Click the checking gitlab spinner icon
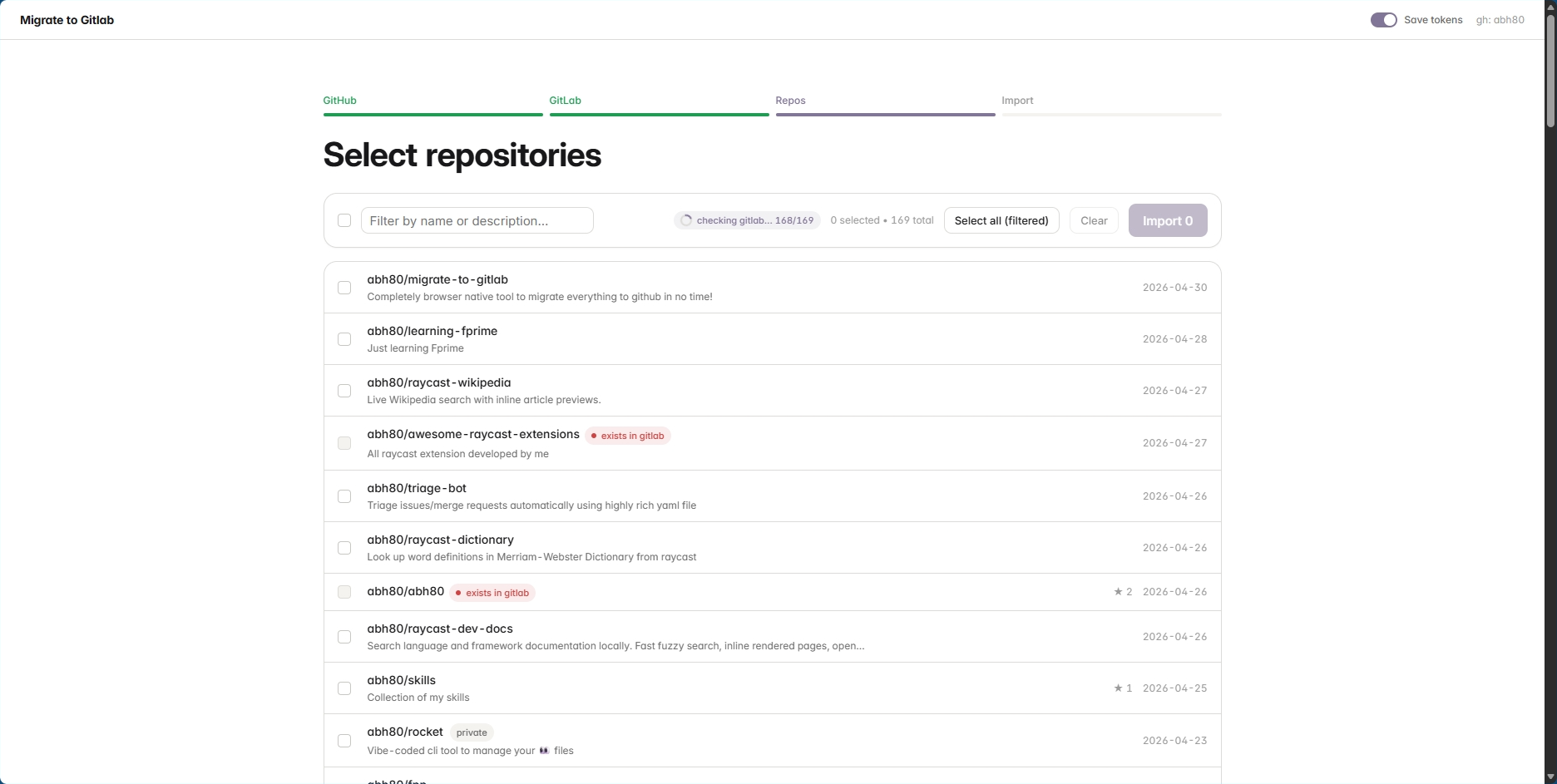 [686, 220]
